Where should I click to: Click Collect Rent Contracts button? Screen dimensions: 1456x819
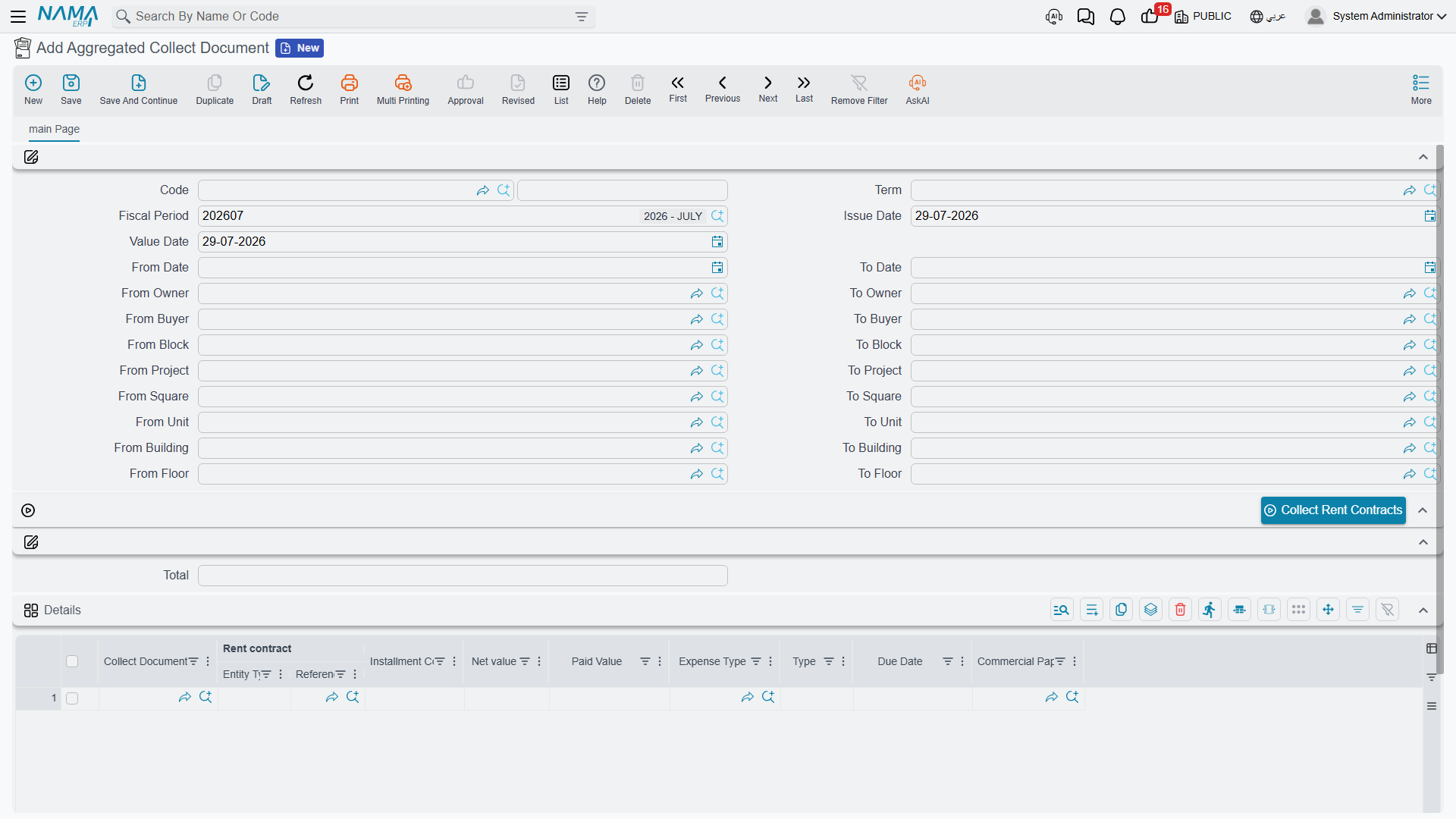tap(1333, 510)
